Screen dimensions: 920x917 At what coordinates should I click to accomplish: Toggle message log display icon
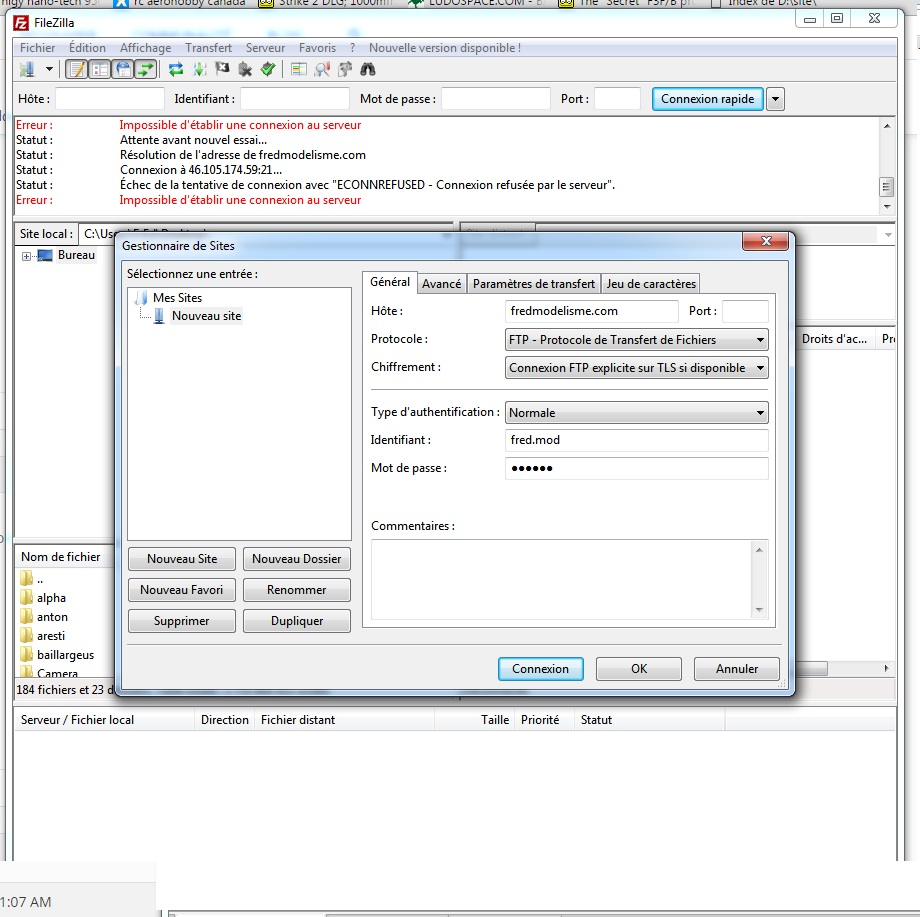[x=76, y=70]
